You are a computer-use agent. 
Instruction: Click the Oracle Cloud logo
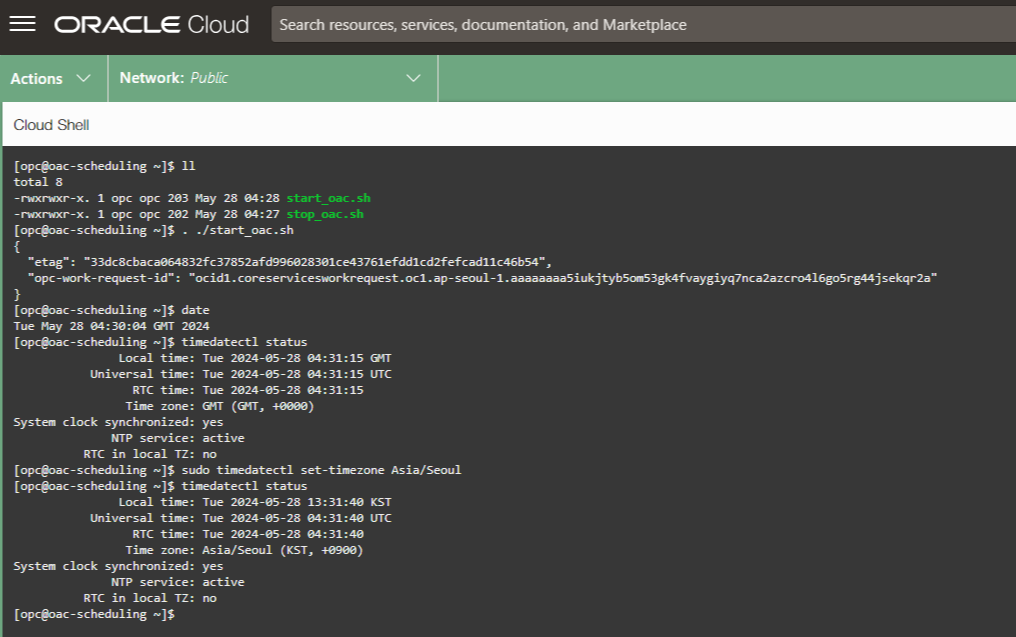[x=151, y=25]
